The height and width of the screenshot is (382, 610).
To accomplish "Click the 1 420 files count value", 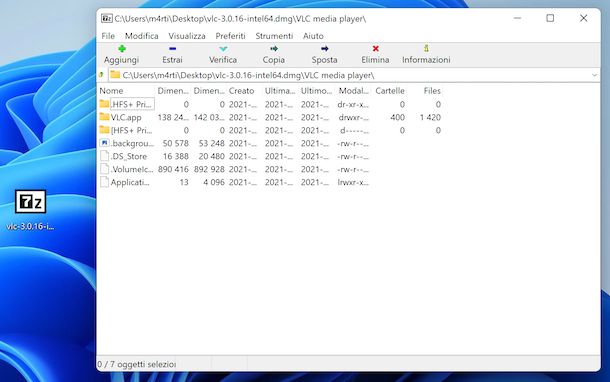I will coord(430,117).
